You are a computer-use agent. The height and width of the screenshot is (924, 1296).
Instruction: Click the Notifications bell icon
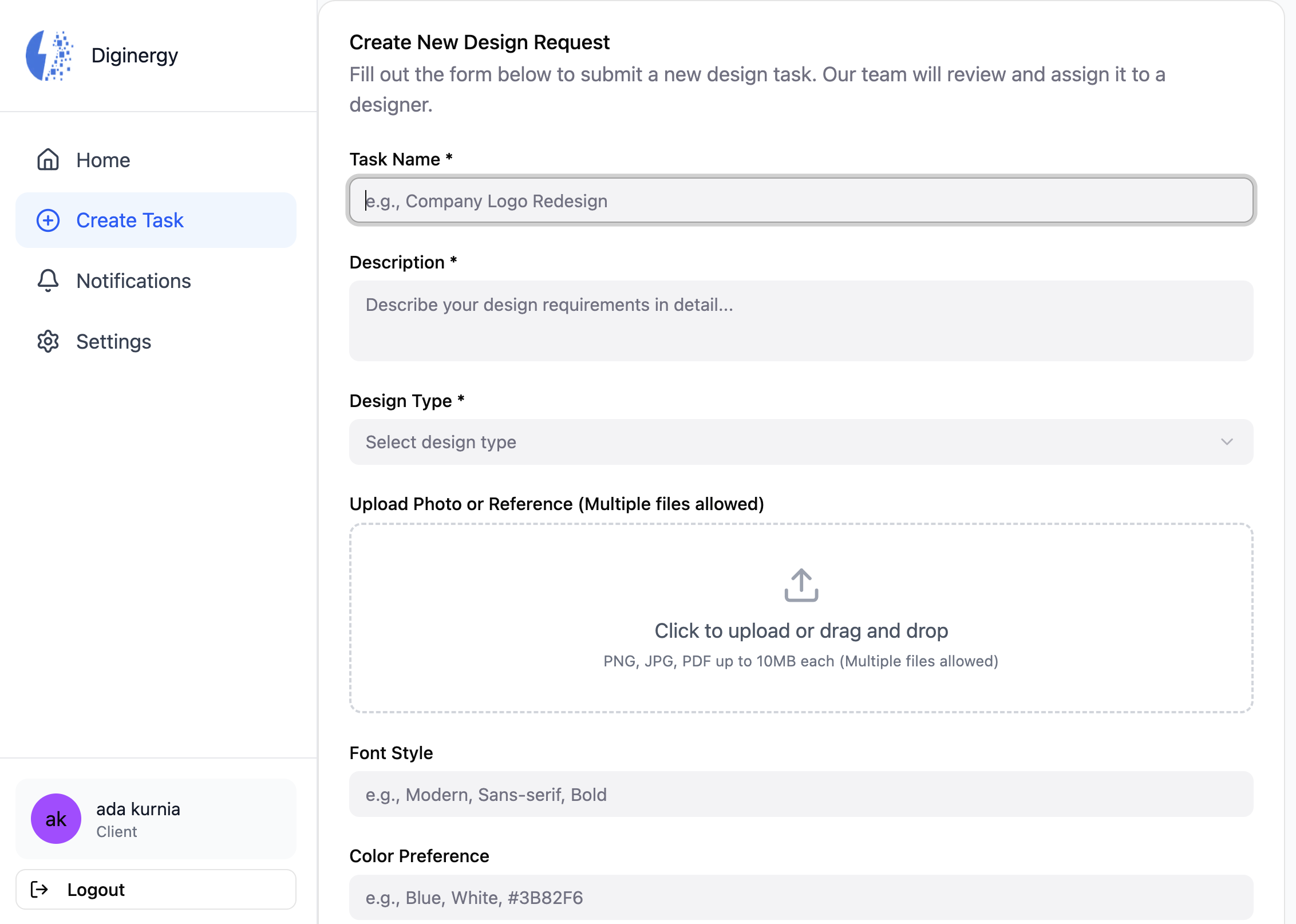pyautogui.click(x=48, y=281)
